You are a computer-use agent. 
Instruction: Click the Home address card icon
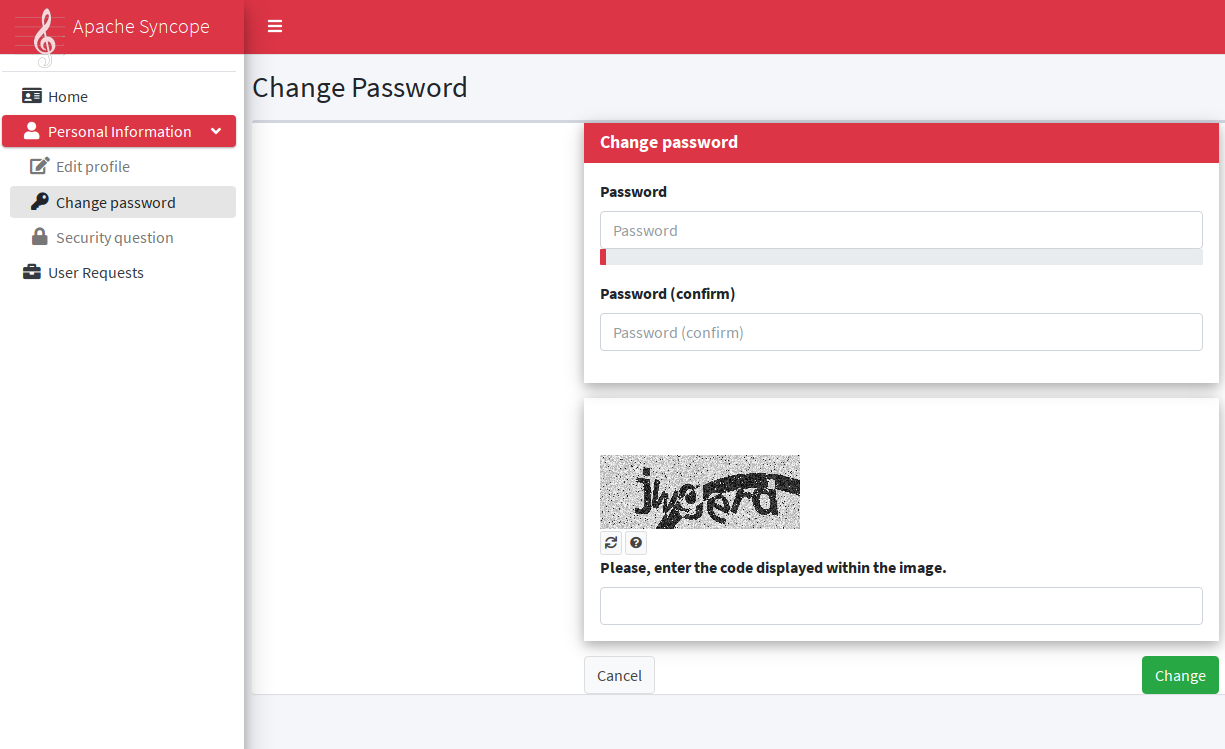pyautogui.click(x=29, y=95)
